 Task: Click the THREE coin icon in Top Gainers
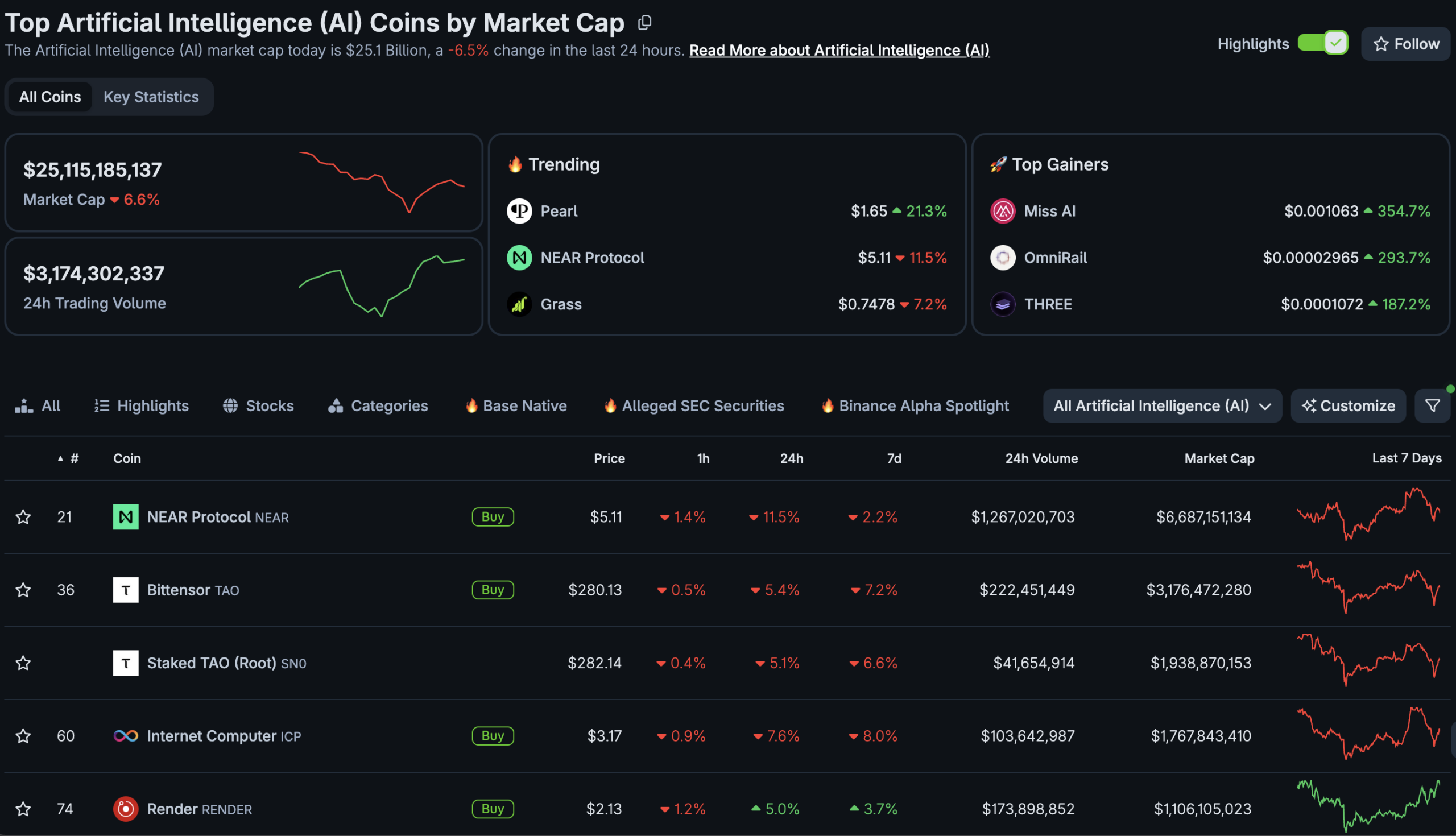(1003, 304)
